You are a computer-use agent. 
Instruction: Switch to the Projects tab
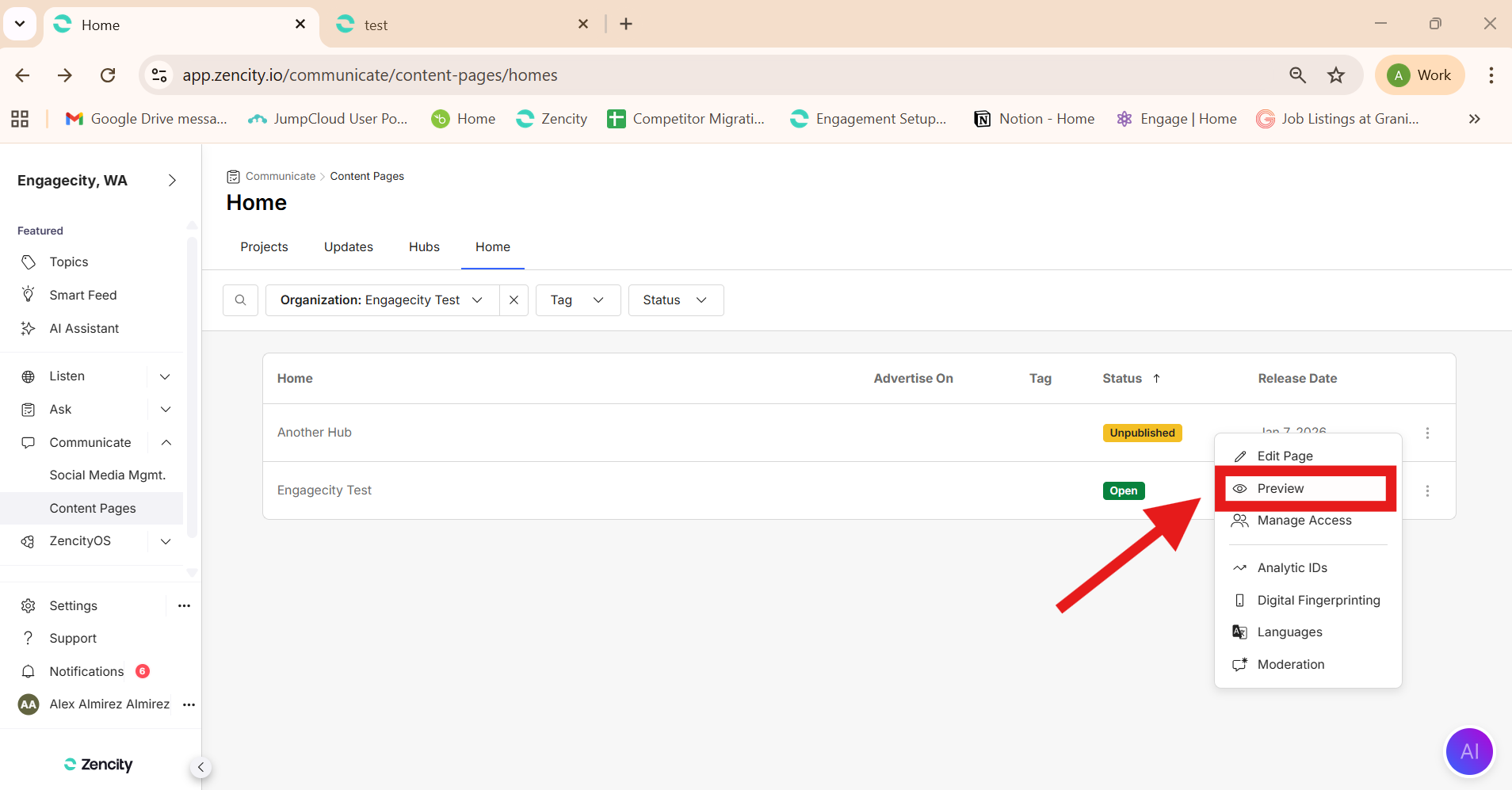264,247
